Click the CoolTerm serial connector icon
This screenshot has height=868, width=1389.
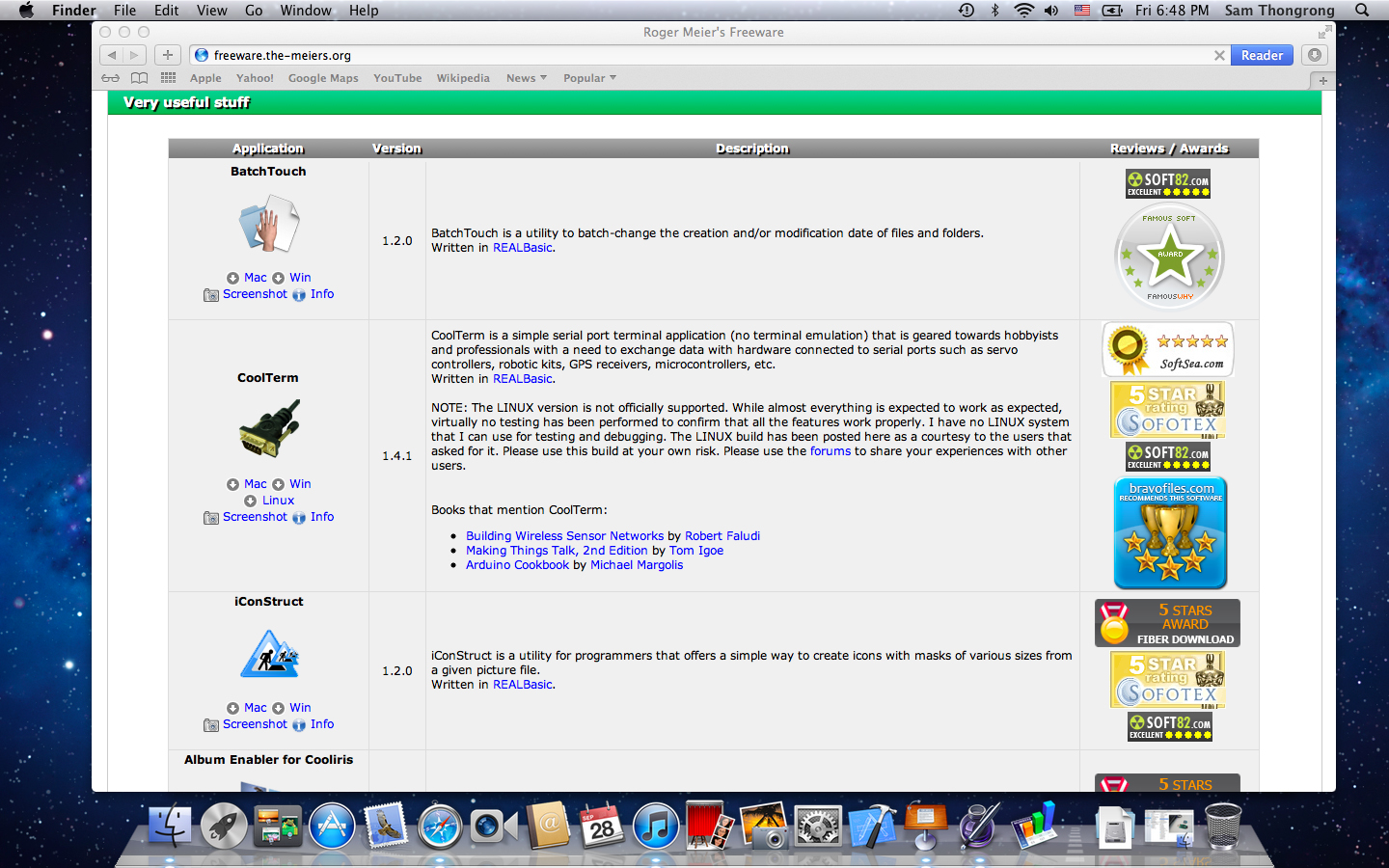[x=269, y=428]
